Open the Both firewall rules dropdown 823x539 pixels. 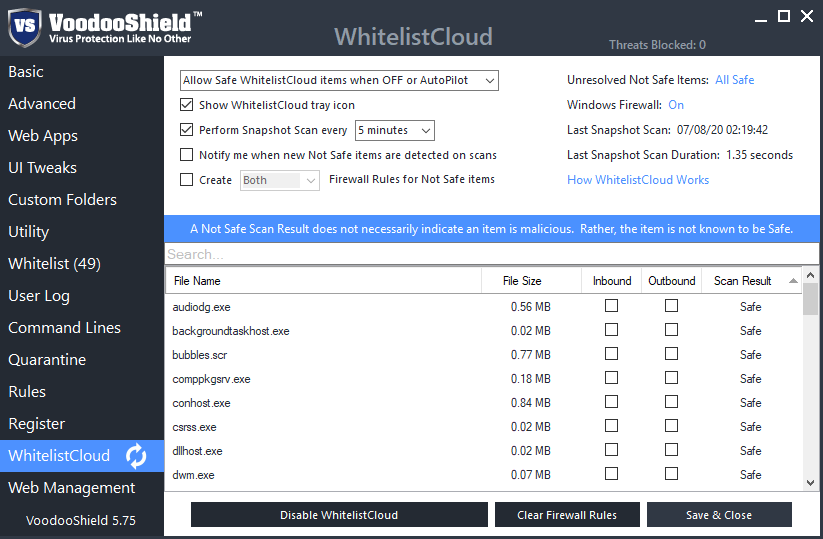280,180
